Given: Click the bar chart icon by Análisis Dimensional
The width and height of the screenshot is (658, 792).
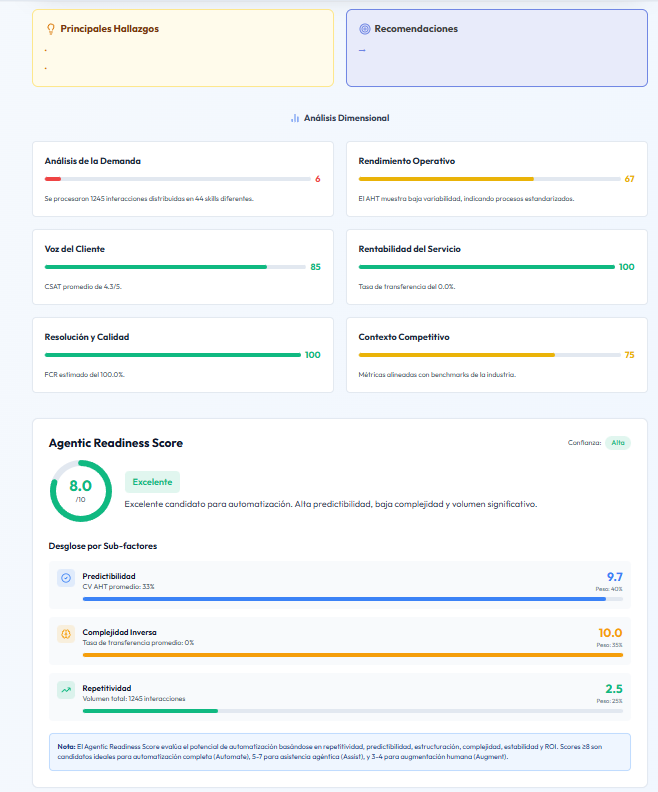Looking at the screenshot, I should point(295,118).
